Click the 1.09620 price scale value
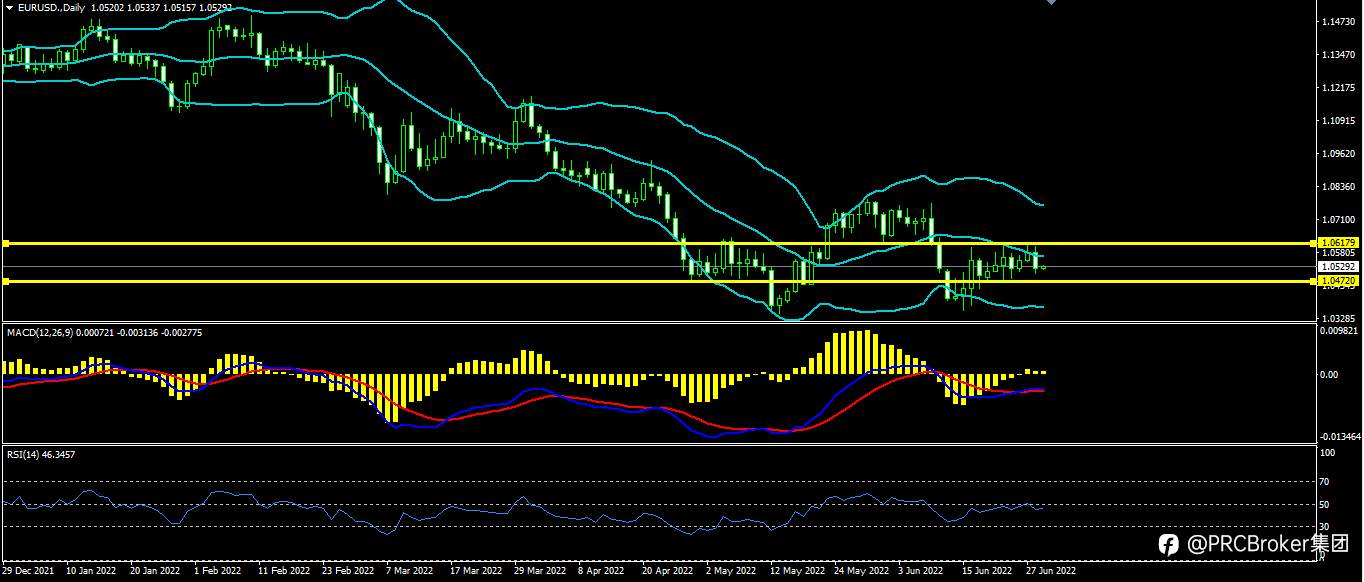Screen dimensions: 1364x582 tap(1338, 154)
